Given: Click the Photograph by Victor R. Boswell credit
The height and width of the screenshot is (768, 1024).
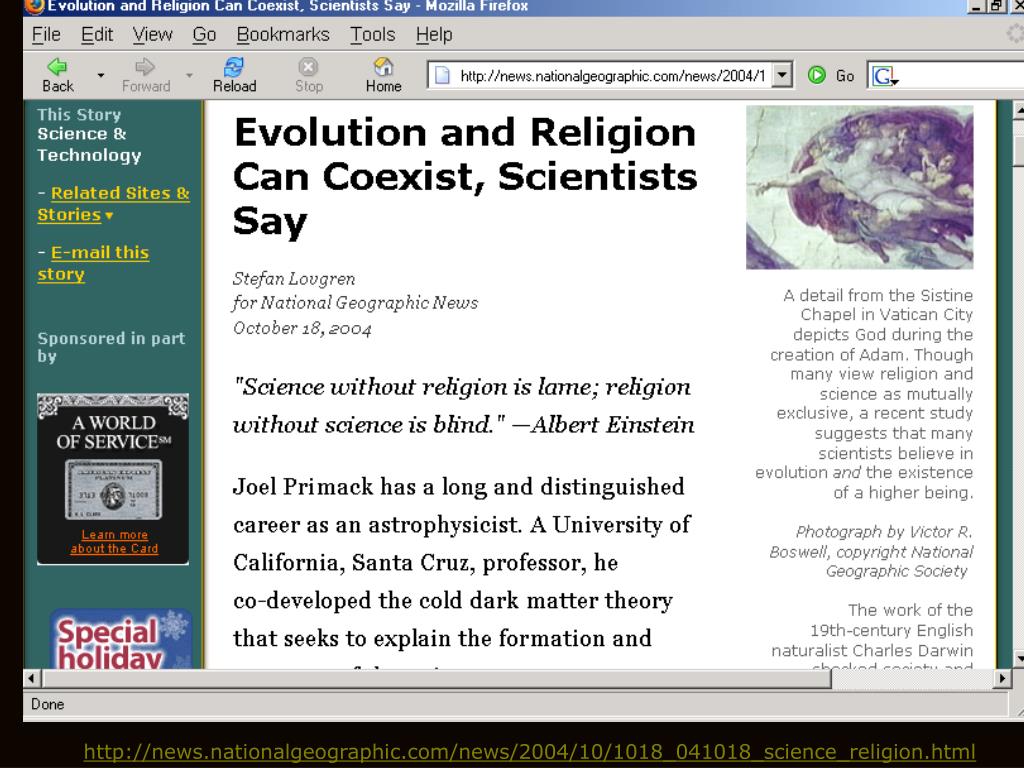Looking at the screenshot, I should point(871,551).
